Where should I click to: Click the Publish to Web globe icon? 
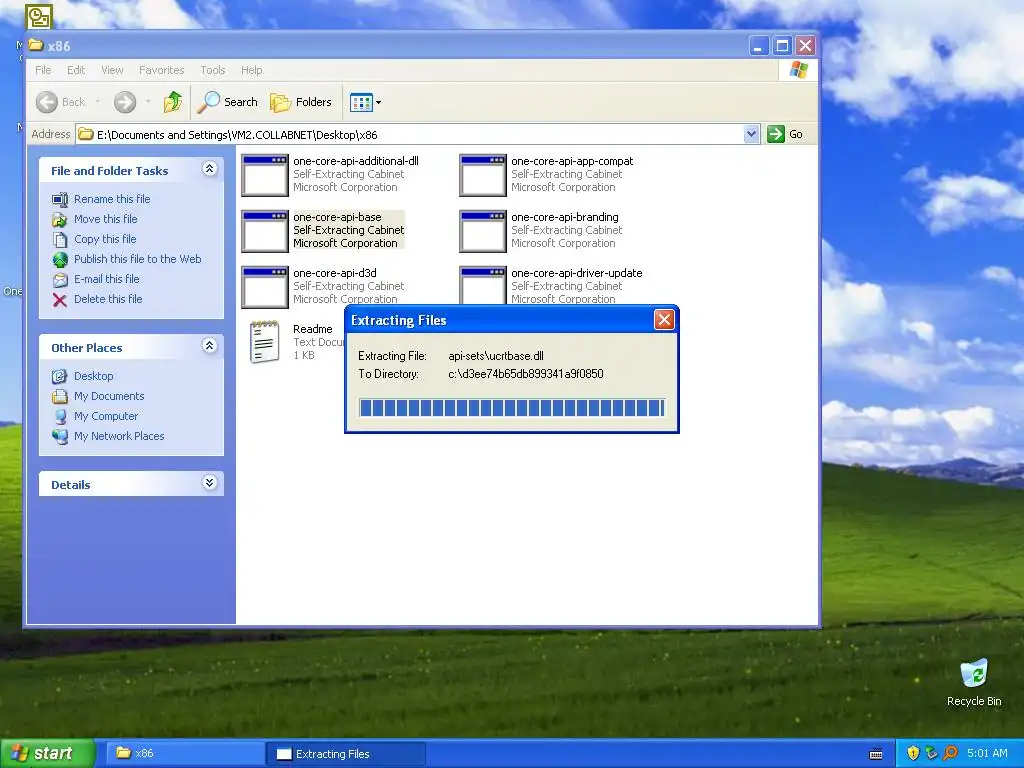(x=60, y=260)
